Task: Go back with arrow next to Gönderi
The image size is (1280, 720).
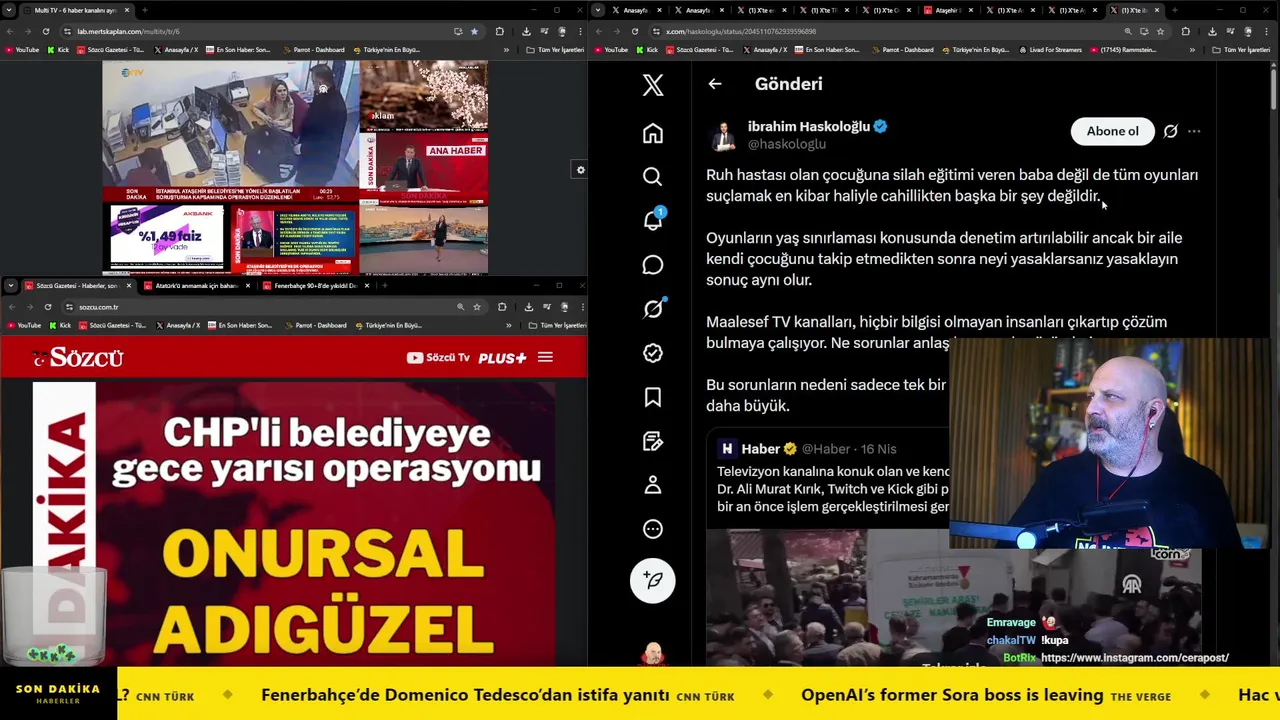Action: (715, 84)
